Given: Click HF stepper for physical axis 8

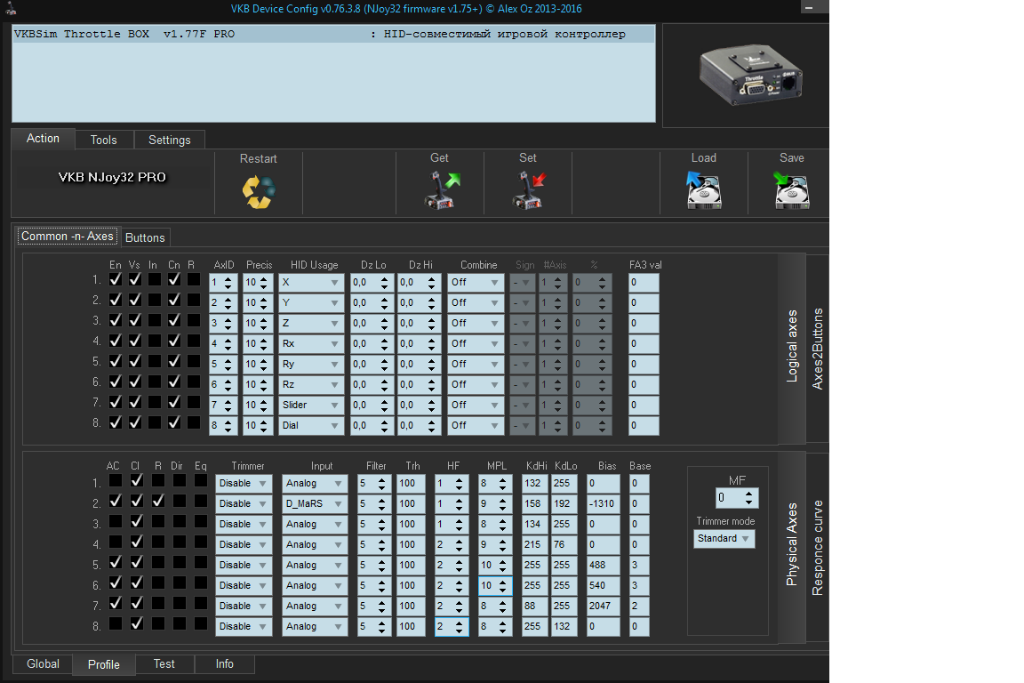Looking at the screenshot, I should pyautogui.click(x=459, y=627).
